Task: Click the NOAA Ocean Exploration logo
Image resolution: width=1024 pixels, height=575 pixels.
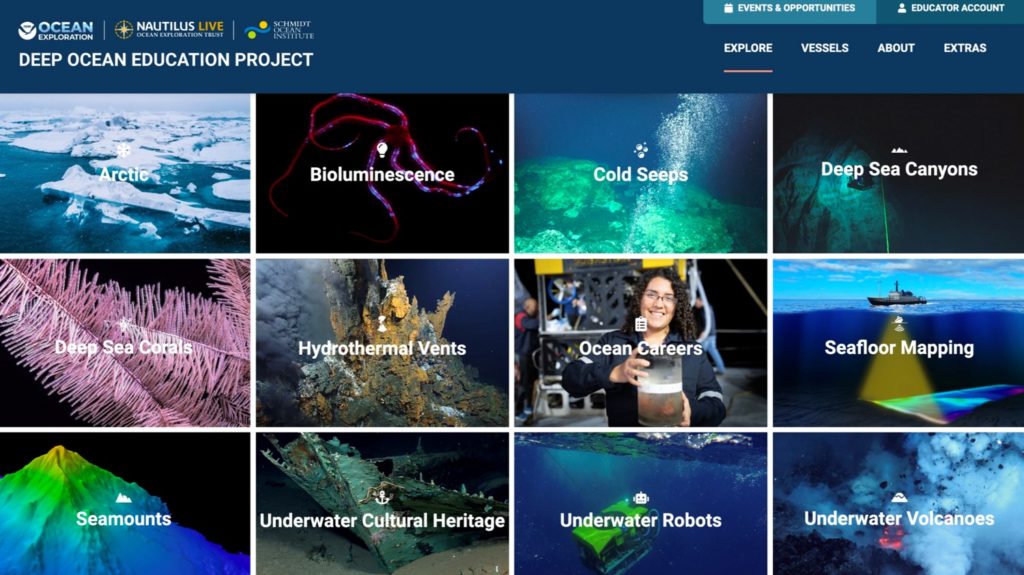Action: pos(56,30)
